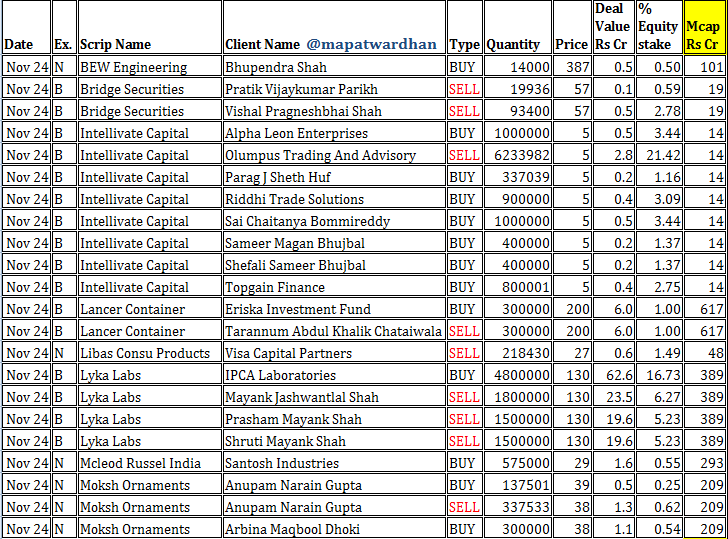
Task: Click the 'Type' column header
Action: pyautogui.click(x=464, y=27)
